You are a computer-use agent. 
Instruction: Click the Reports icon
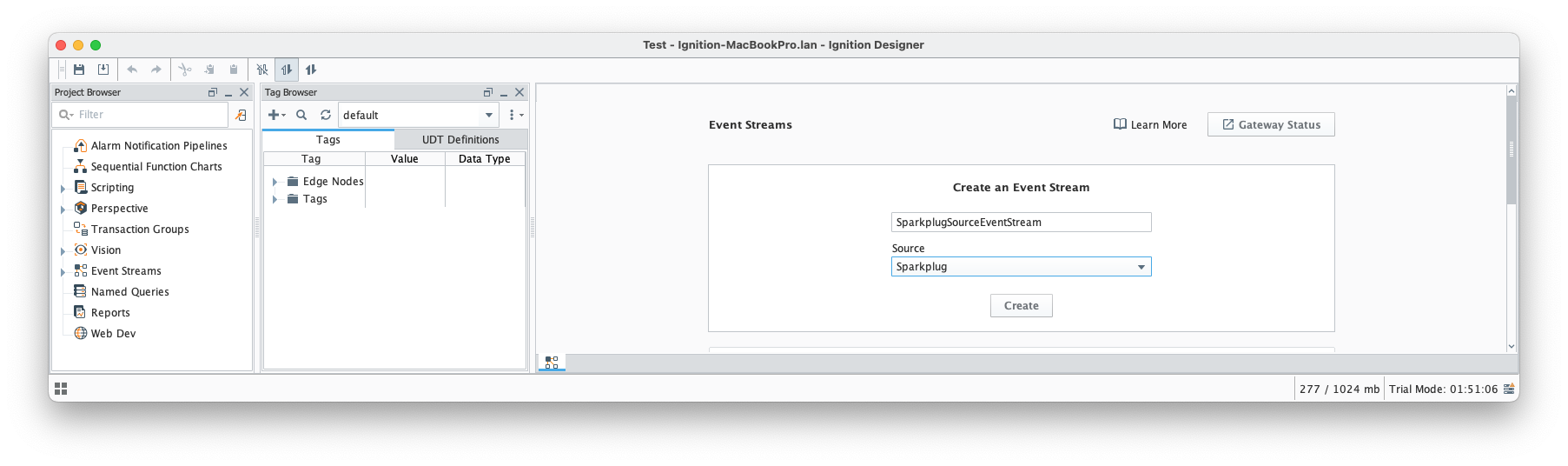(81, 313)
